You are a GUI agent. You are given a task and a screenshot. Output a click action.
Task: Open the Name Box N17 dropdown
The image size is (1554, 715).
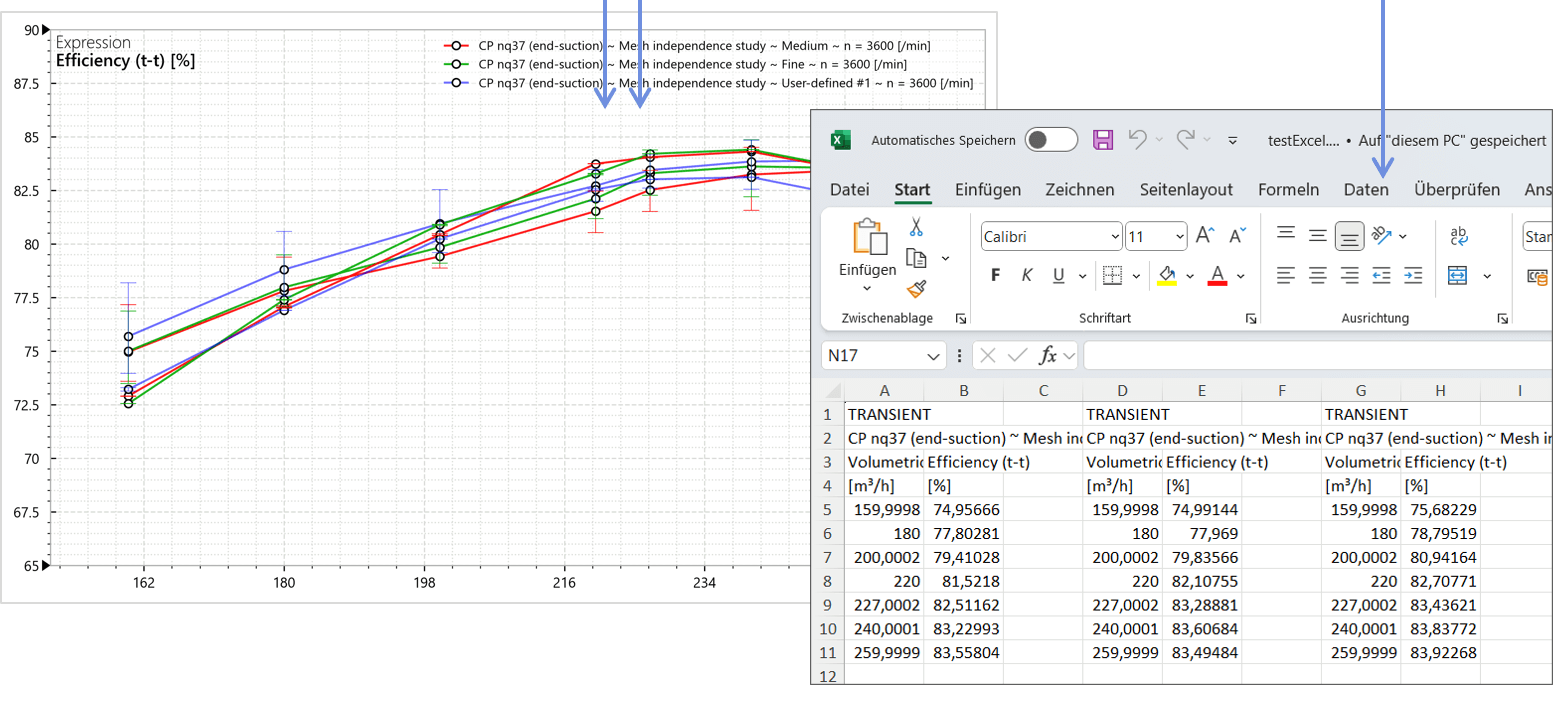tap(933, 355)
